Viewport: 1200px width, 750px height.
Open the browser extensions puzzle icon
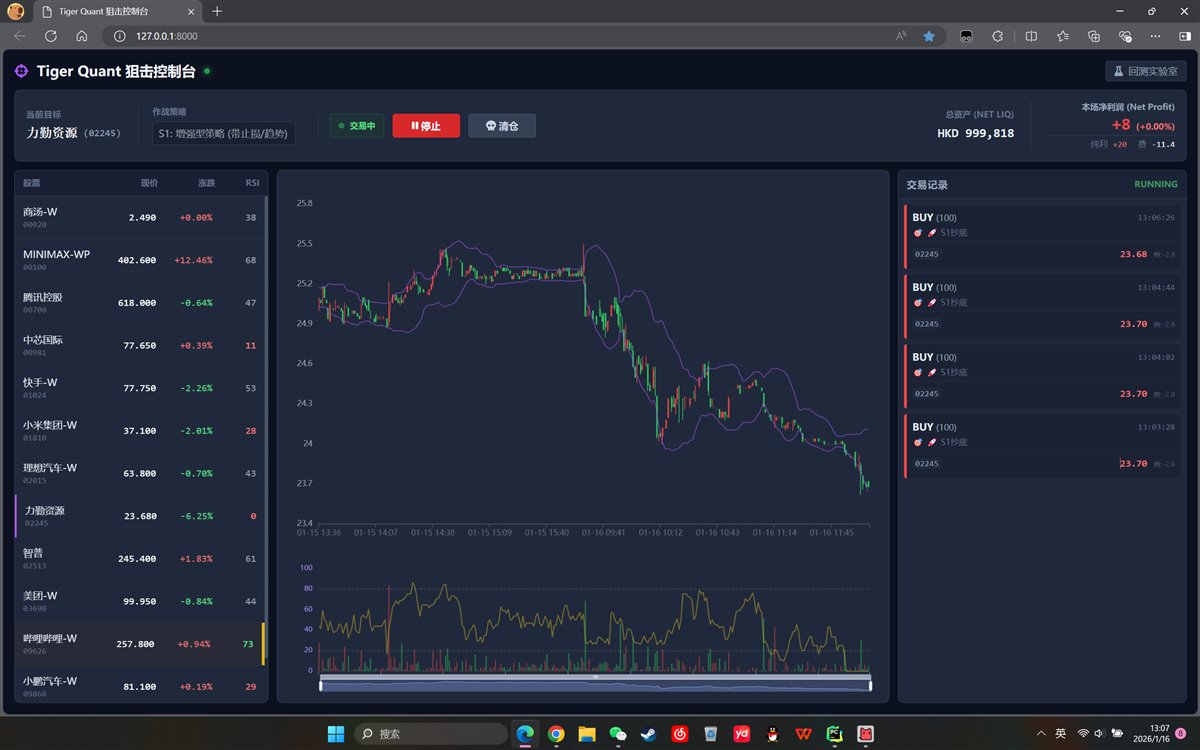click(x=997, y=36)
